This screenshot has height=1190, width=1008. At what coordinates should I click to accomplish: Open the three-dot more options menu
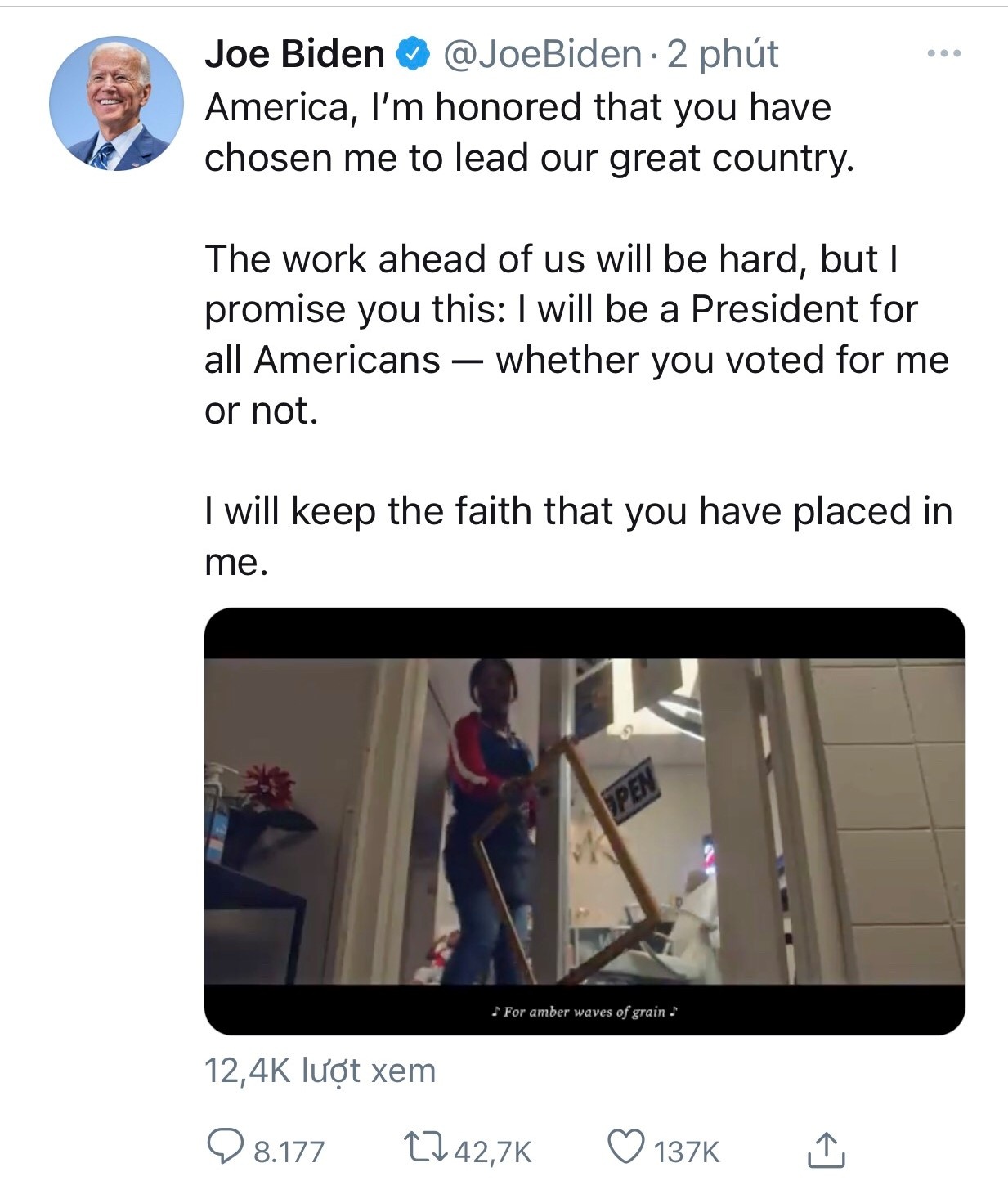coord(944,54)
